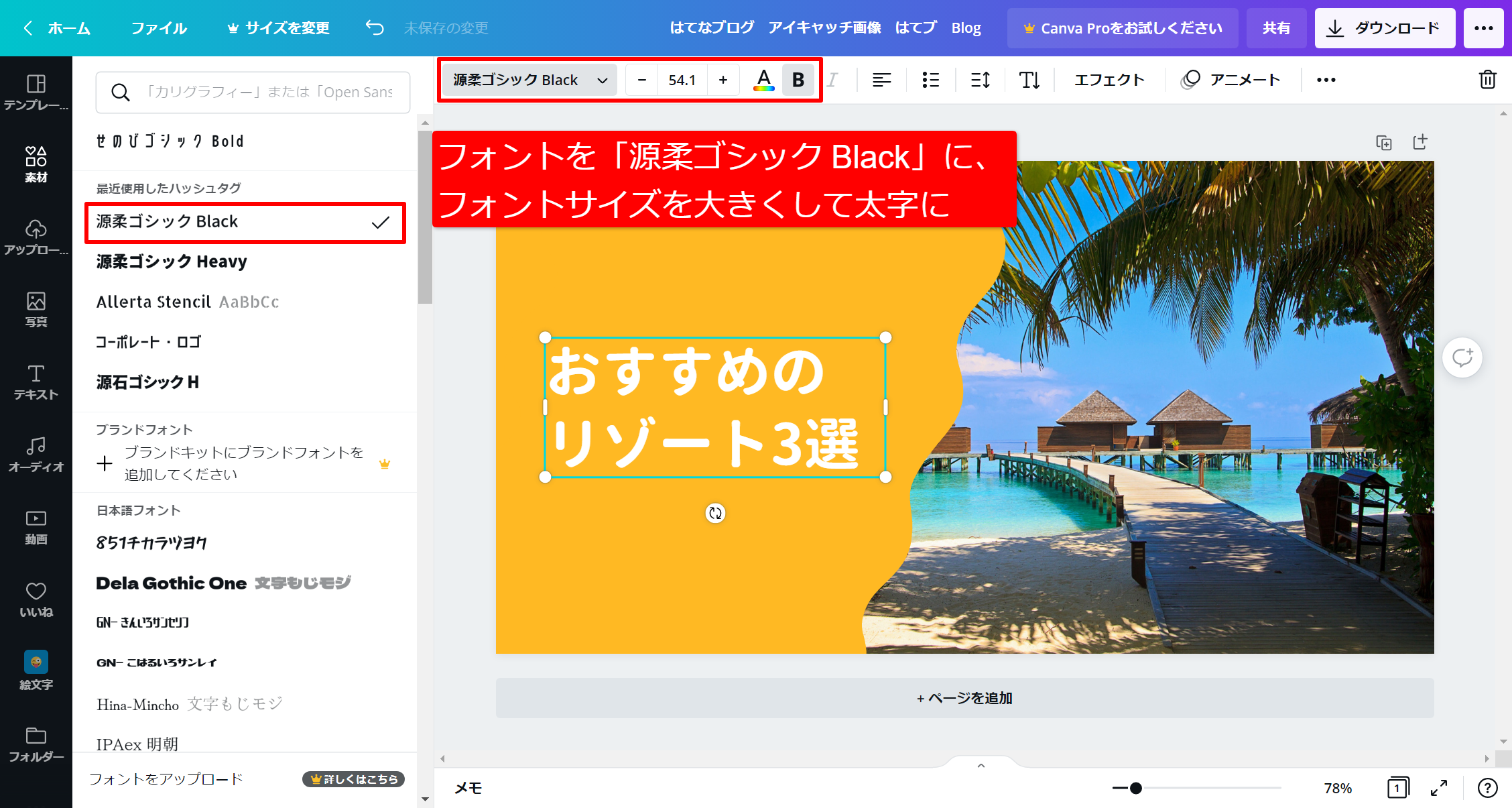The height and width of the screenshot is (808, 1512).
Task: Decrease font size with minus button
Action: point(641,80)
